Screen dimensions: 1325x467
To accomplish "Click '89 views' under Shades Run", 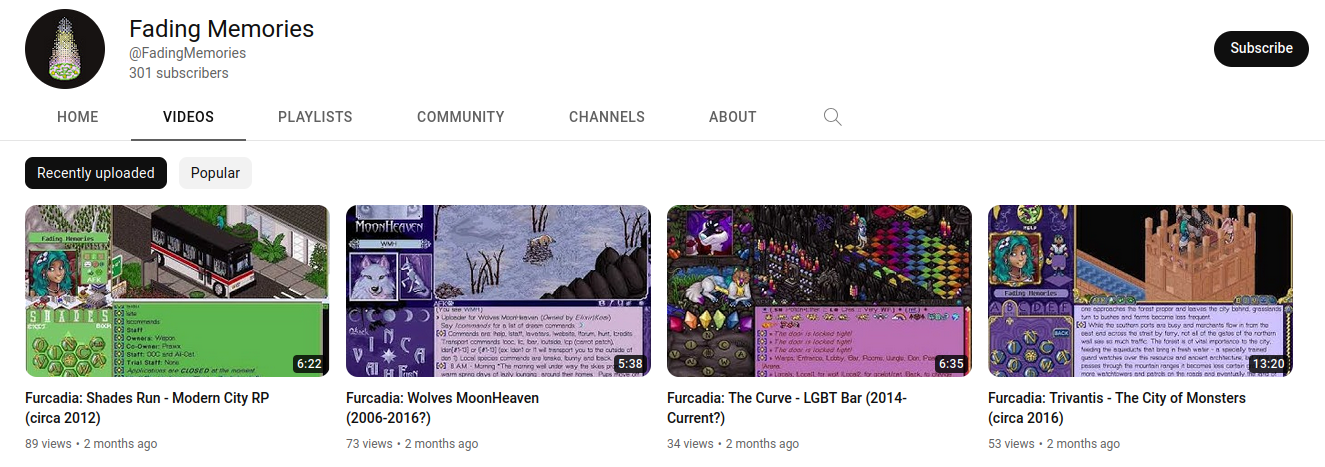I will [48, 444].
